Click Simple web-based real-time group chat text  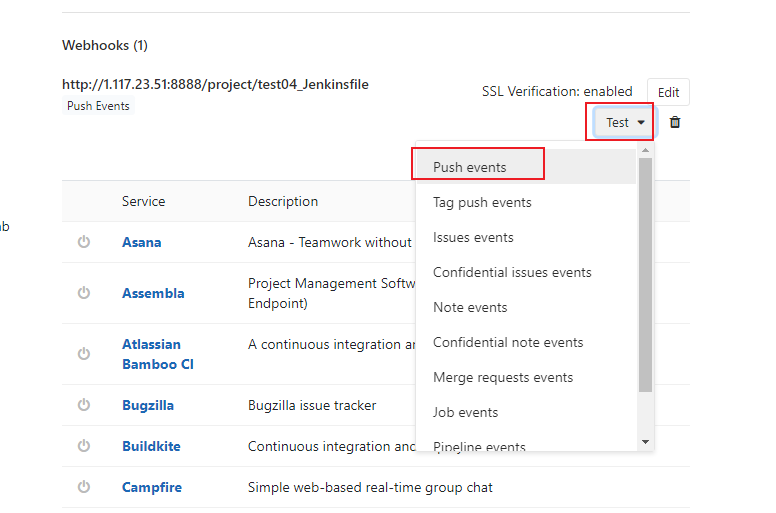(x=370, y=487)
